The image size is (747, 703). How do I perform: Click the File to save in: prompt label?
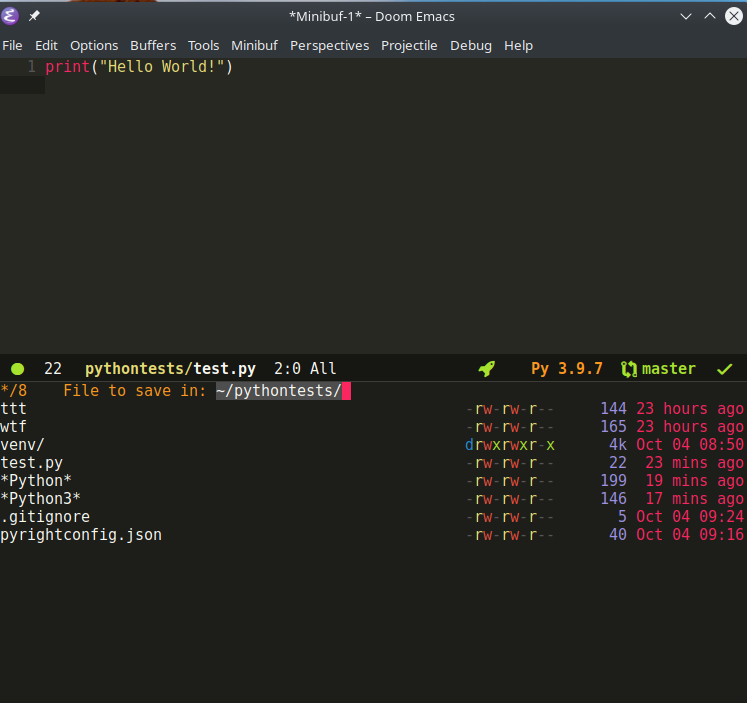click(x=135, y=391)
